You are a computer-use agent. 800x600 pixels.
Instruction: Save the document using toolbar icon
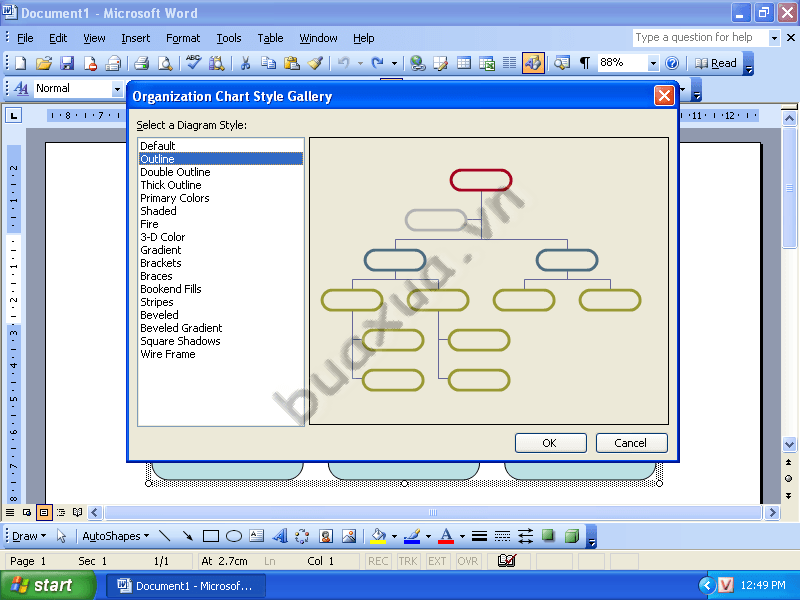(x=67, y=63)
